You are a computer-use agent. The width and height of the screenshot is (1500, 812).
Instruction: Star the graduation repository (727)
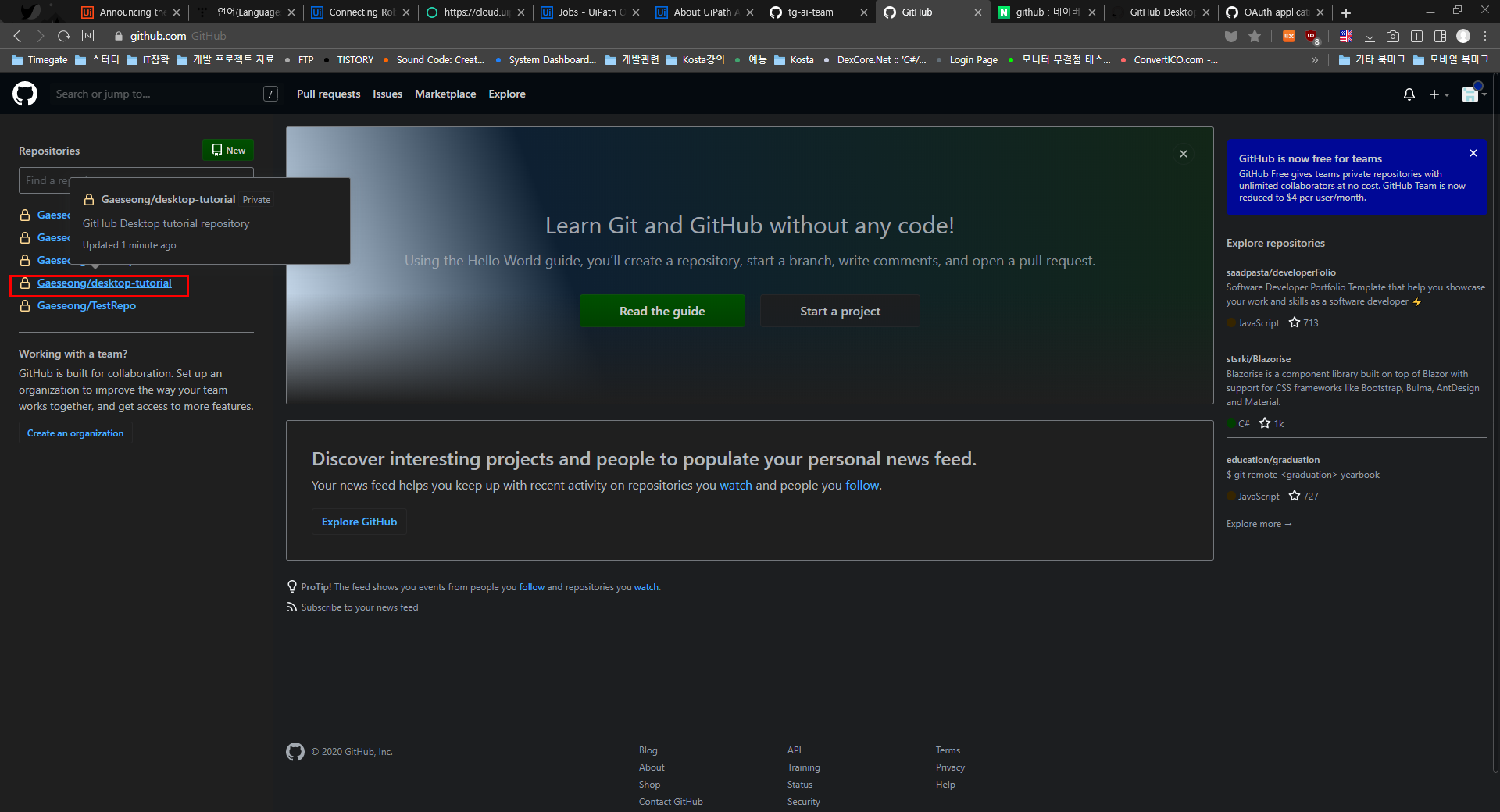point(1295,496)
